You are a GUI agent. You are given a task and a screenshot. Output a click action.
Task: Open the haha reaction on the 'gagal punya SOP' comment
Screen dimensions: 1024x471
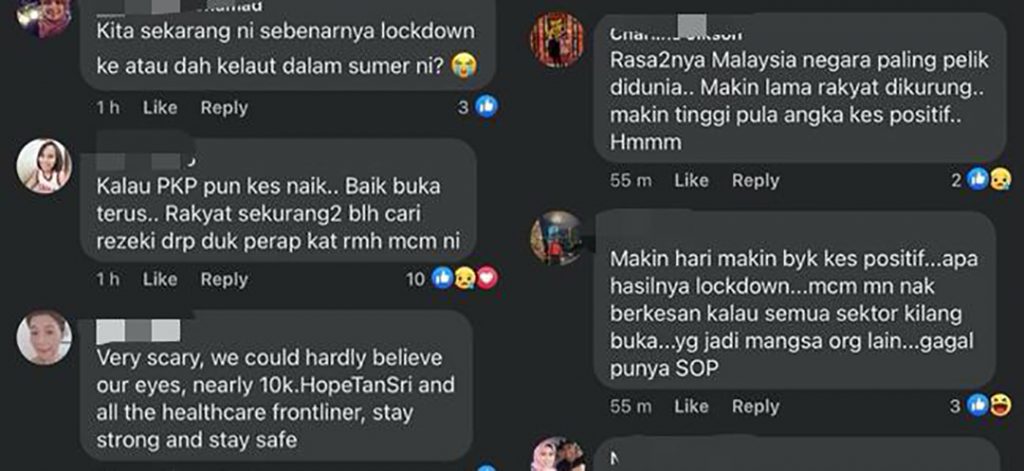coord(1000,406)
